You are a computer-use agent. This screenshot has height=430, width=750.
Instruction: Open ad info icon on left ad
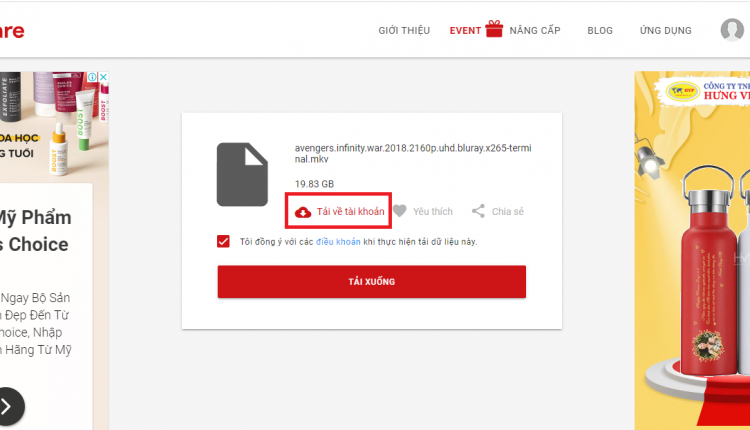click(x=92, y=77)
